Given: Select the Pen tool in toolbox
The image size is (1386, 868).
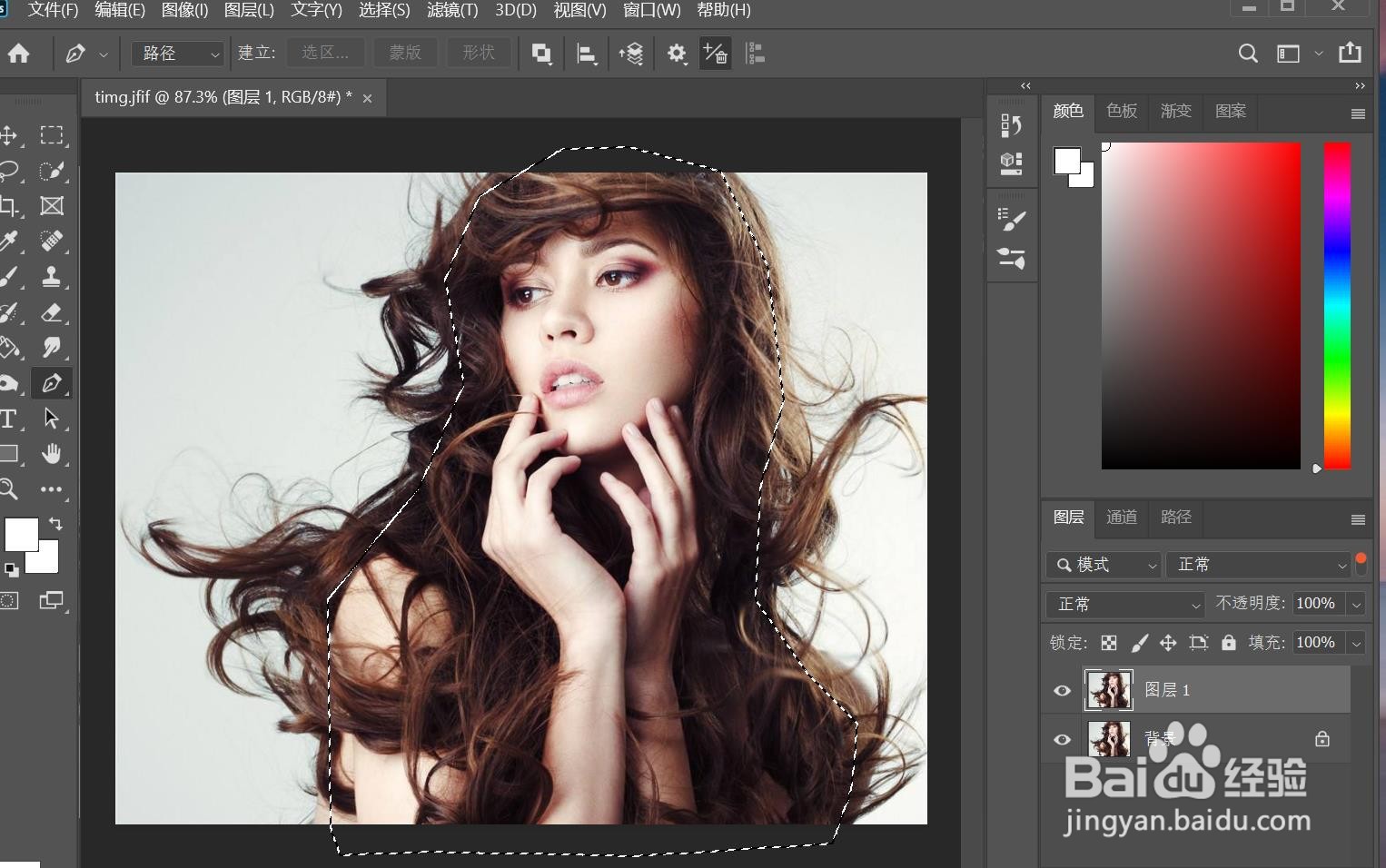Looking at the screenshot, I should pos(52,383).
